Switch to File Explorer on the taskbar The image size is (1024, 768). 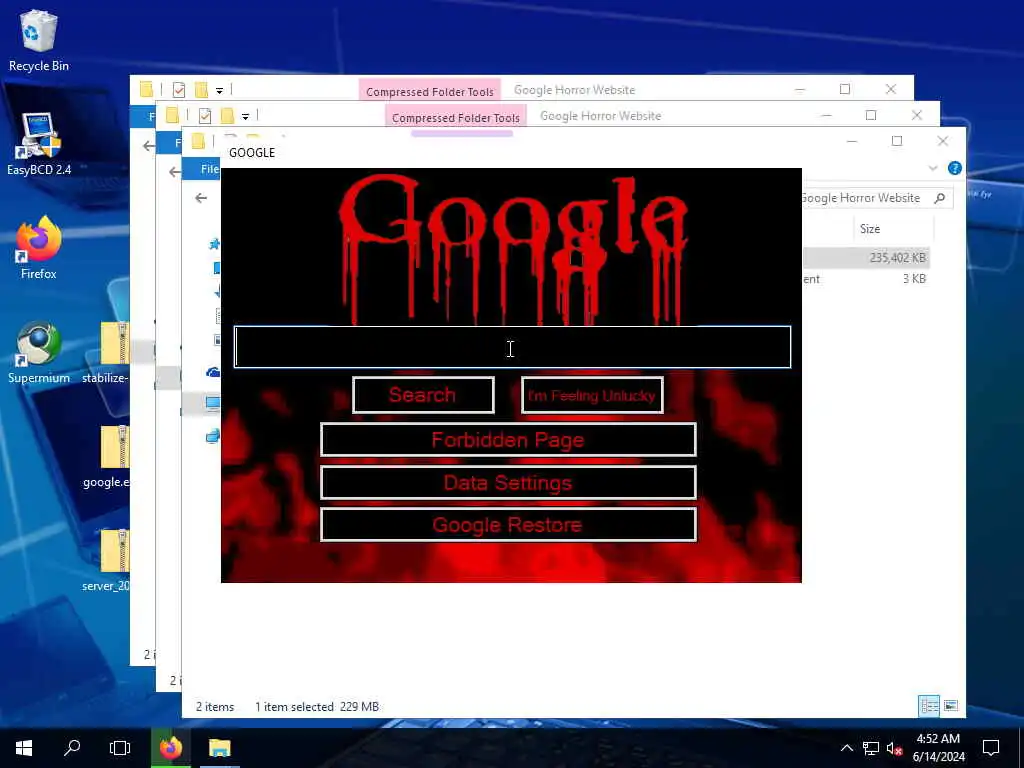coord(219,747)
